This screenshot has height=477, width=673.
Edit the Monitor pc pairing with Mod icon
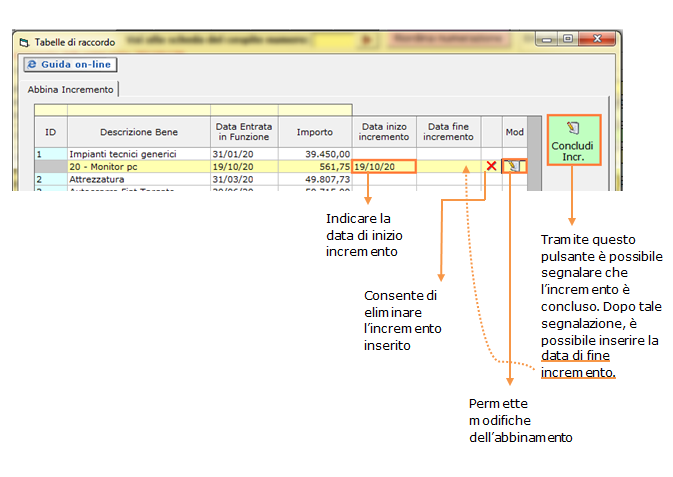514,166
